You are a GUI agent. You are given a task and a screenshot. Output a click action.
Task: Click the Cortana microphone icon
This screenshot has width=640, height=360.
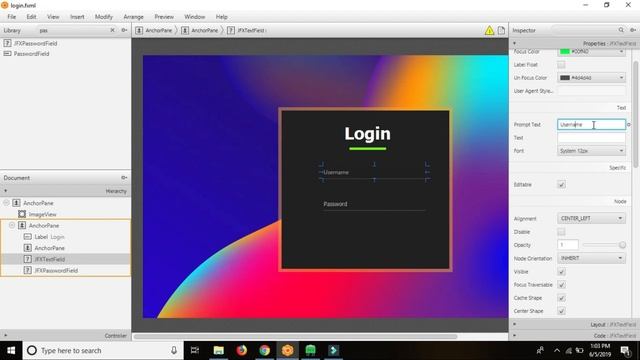[174, 351]
